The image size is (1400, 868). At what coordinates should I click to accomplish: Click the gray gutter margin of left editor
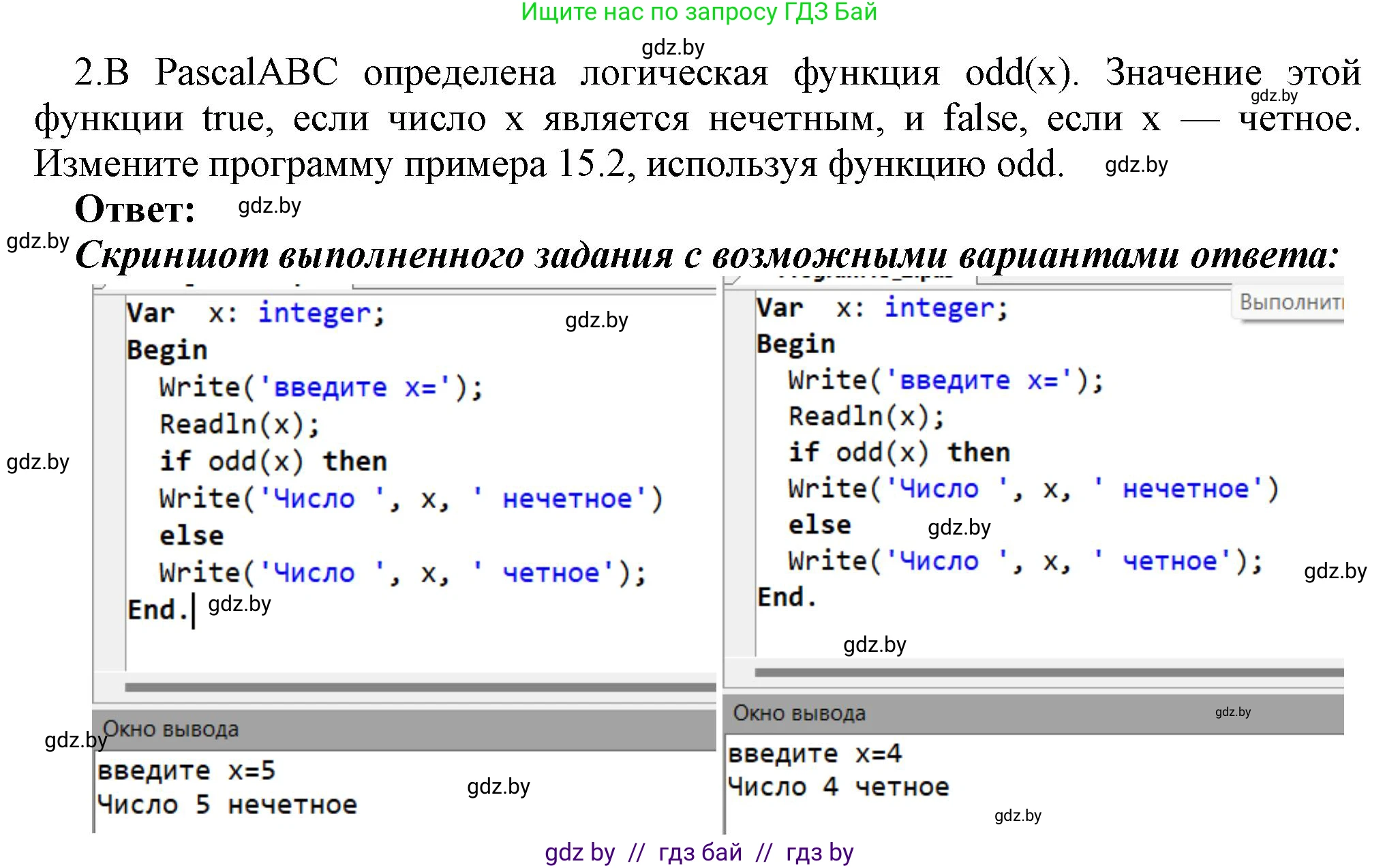[x=109, y=477]
